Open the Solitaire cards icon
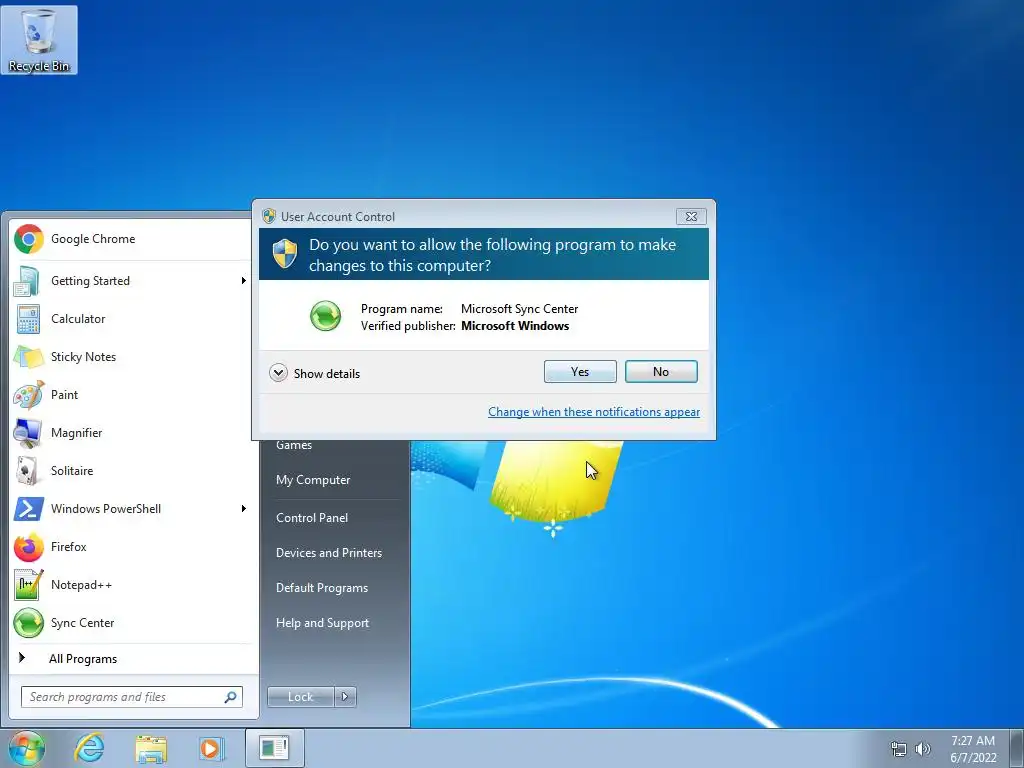 click(28, 470)
